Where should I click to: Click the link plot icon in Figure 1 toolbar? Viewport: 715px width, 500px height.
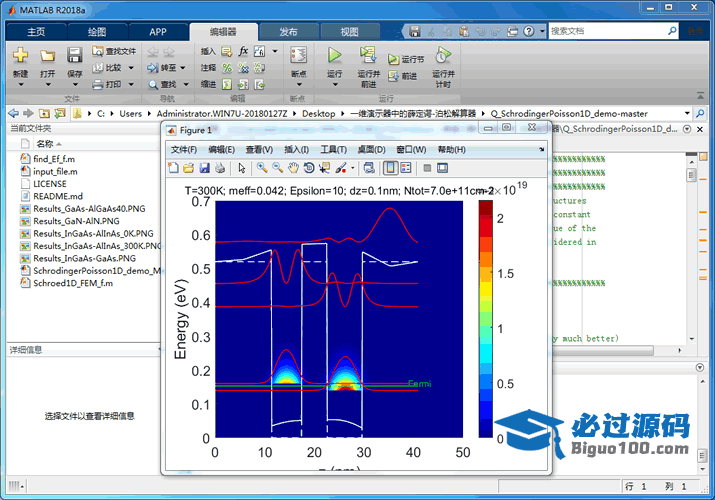pyautogui.click(x=369, y=168)
